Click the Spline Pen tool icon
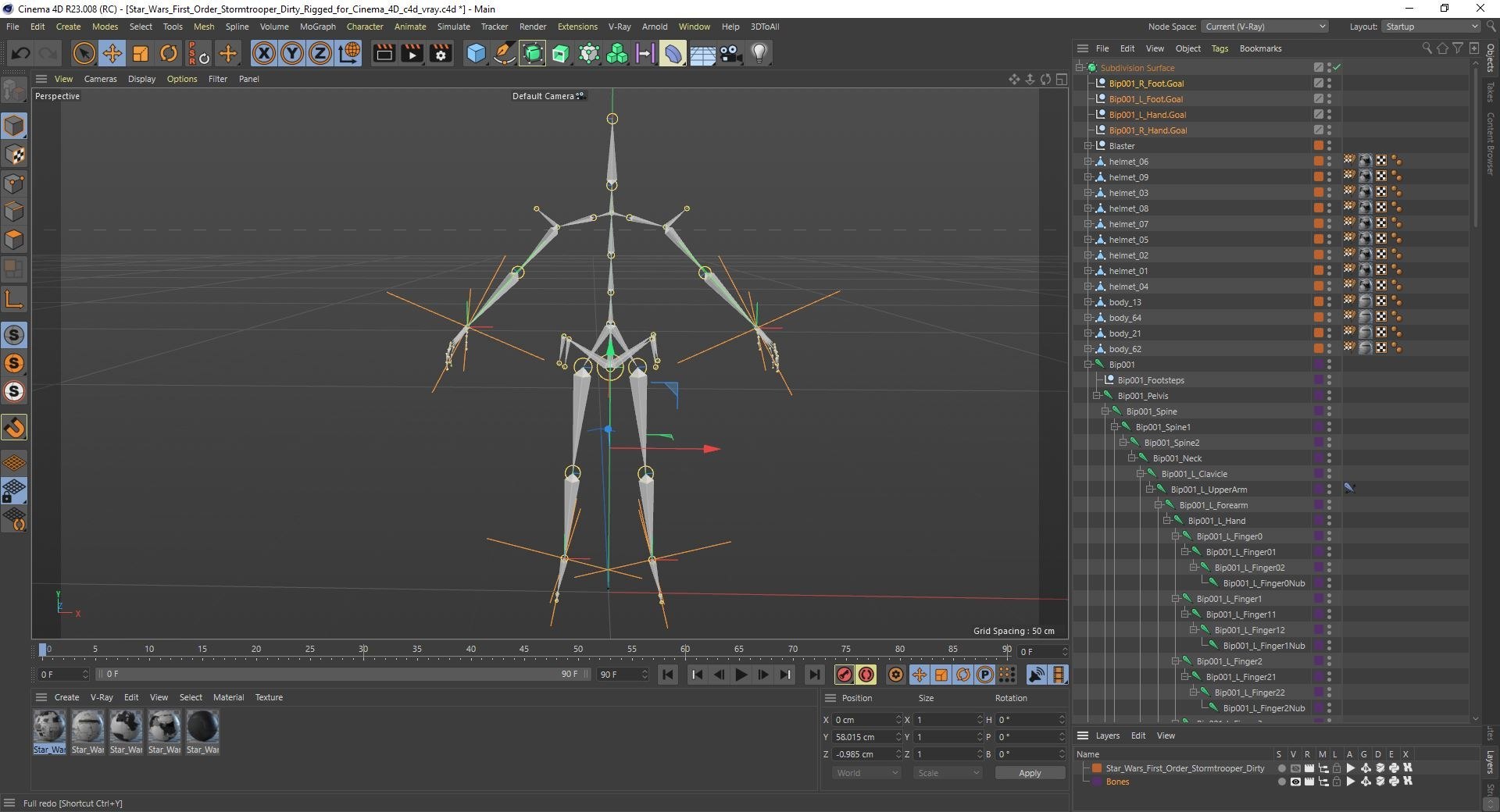The width and height of the screenshot is (1500, 812). pyautogui.click(x=505, y=54)
